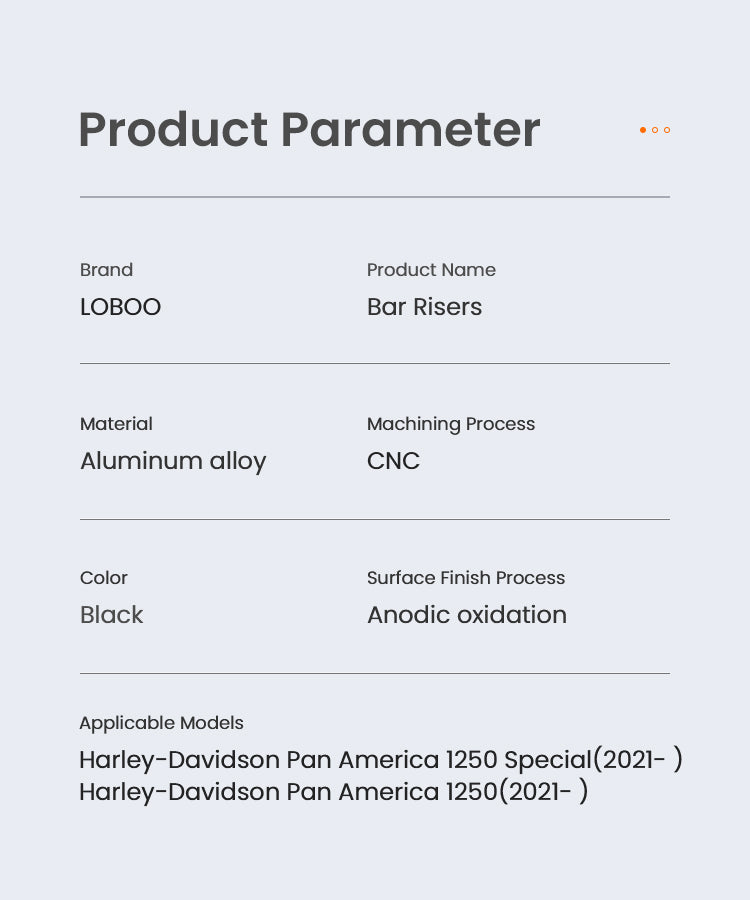Click the Product Parameter heading
750x900 pixels.
pyautogui.click(x=309, y=130)
